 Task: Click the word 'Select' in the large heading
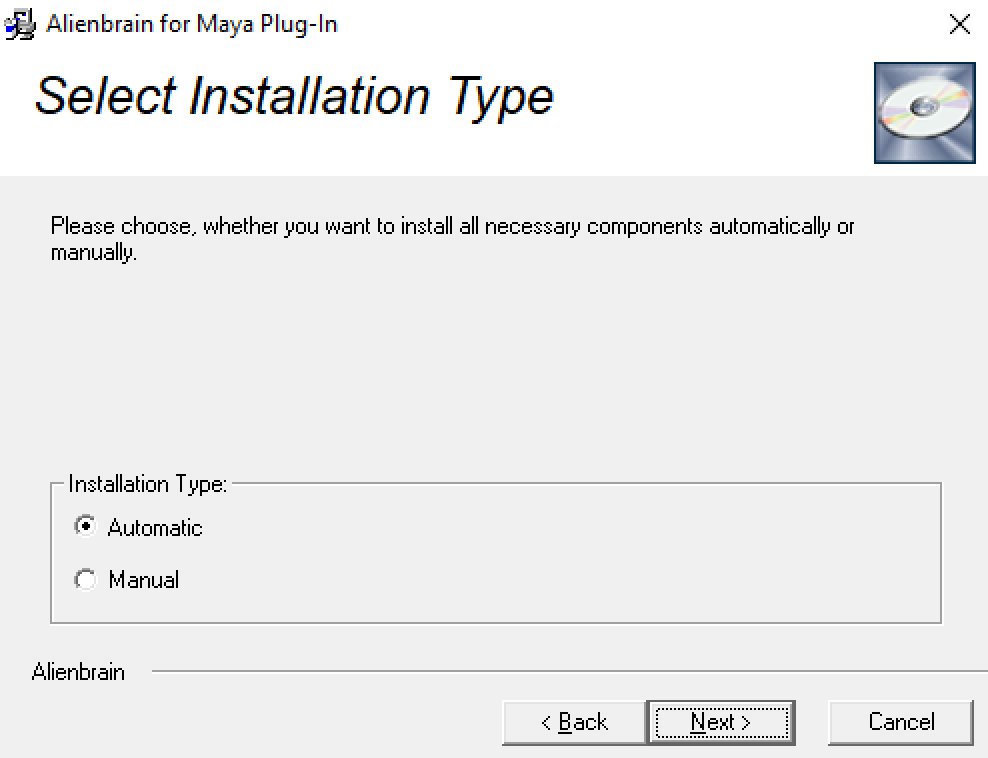point(104,96)
